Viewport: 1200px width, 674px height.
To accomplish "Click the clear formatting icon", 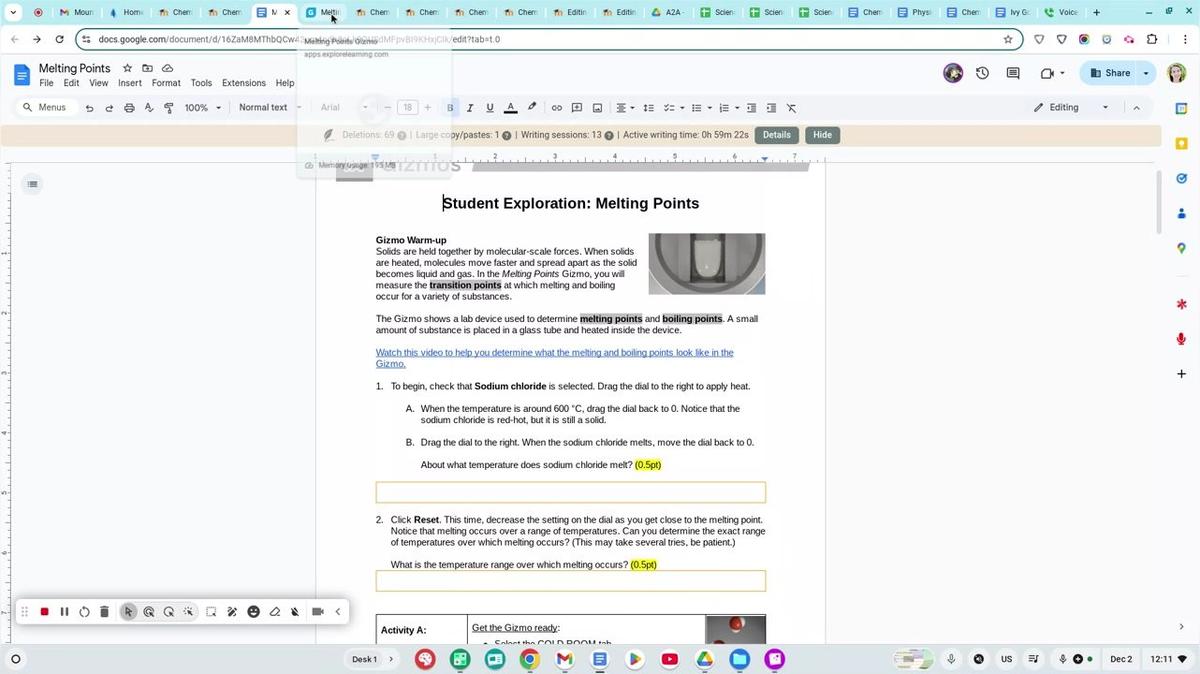I will 791,108.
